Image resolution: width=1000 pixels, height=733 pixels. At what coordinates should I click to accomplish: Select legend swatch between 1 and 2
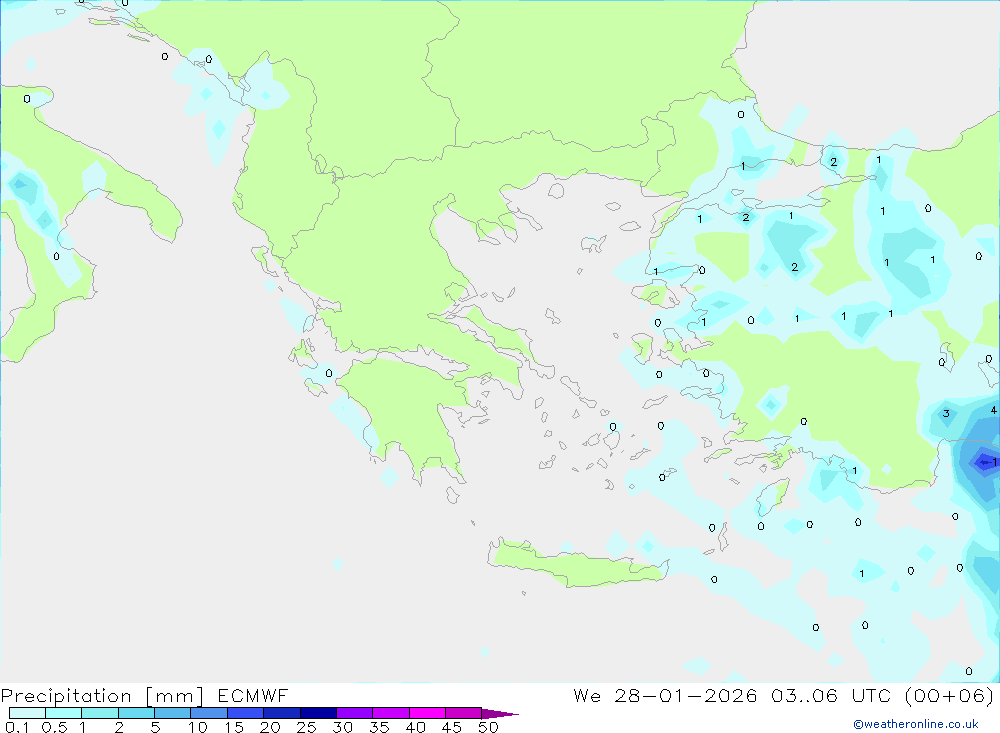click(x=100, y=713)
